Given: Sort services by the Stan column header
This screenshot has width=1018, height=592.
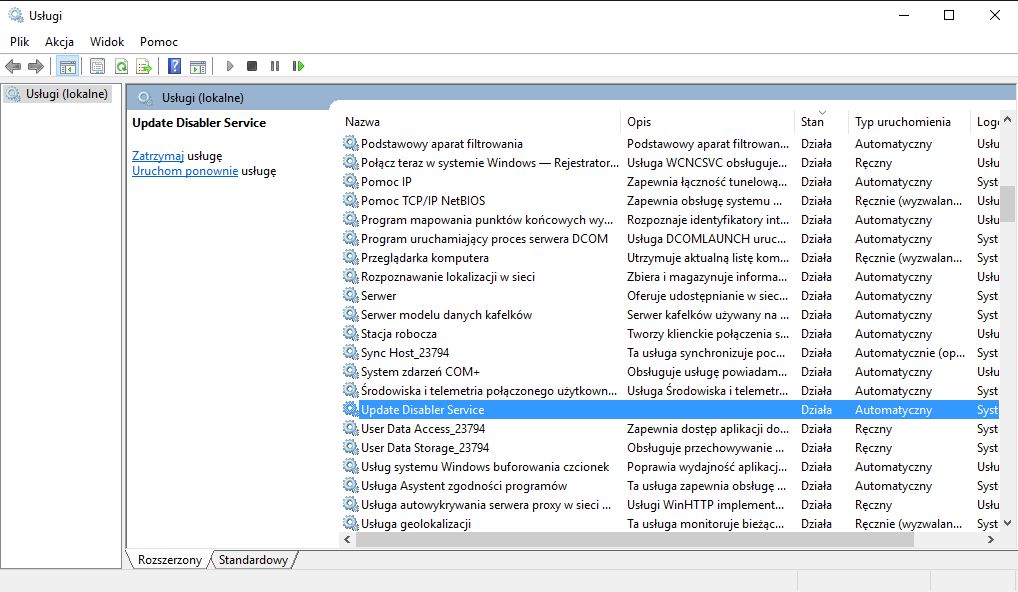Looking at the screenshot, I should 812,122.
